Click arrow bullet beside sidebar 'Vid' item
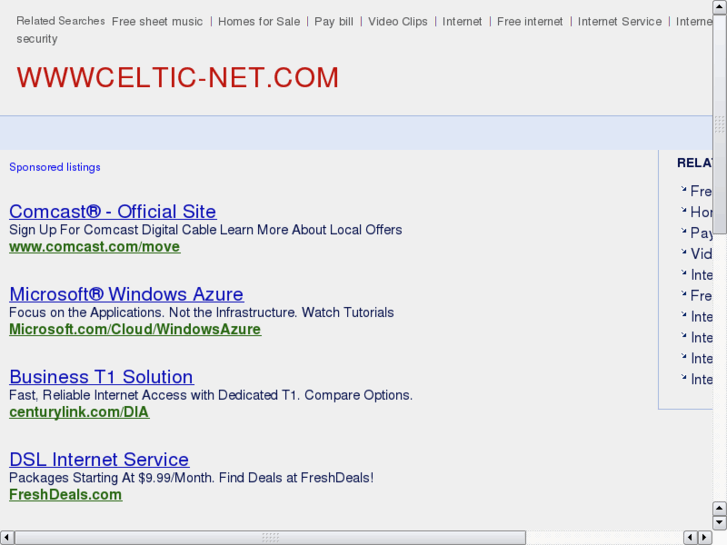Image resolution: width=727 pixels, height=545 pixels. click(683, 252)
